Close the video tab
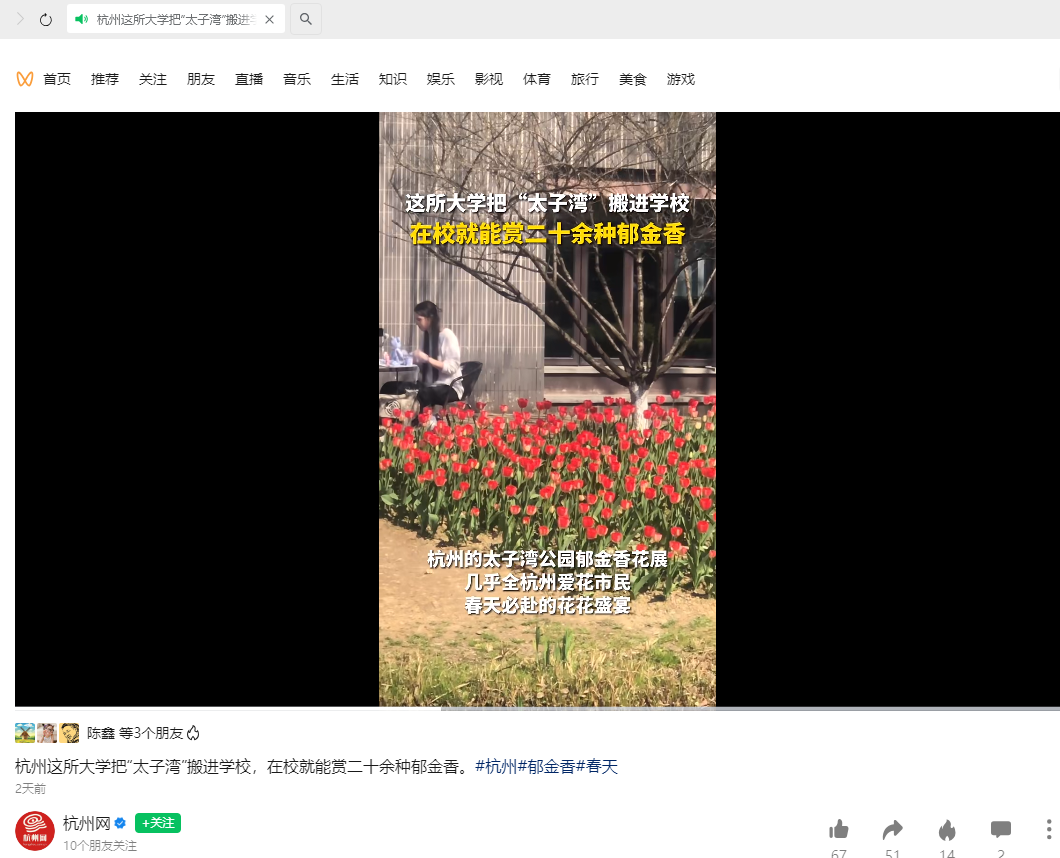The image size is (1060, 858). (x=269, y=20)
